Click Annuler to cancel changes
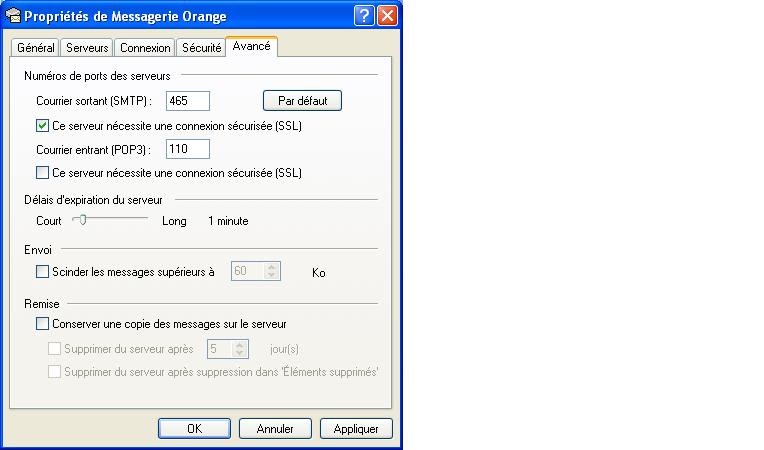Viewport: 764px width, 450px height. coord(275,429)
